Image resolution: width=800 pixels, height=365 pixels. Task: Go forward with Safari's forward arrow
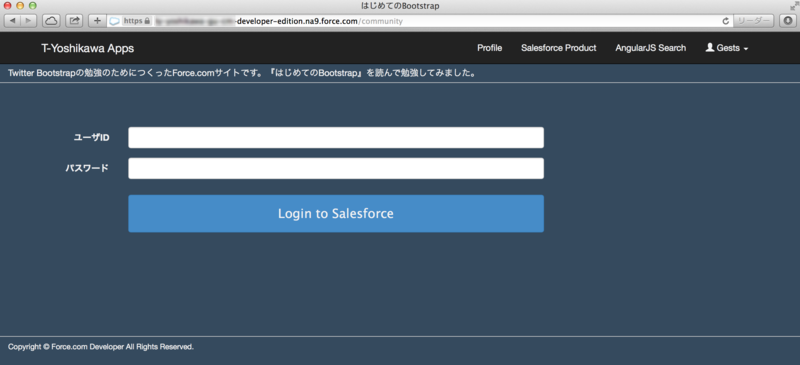coord(29,21)
